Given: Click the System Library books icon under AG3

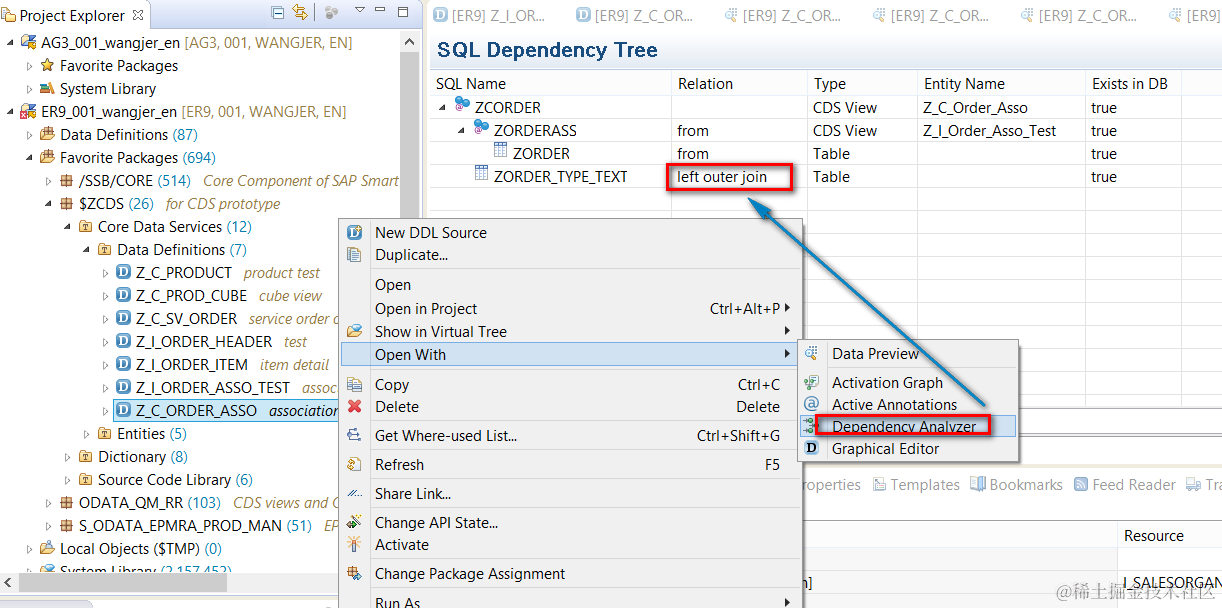Looking at the screenshot, I should pos(47,88).
